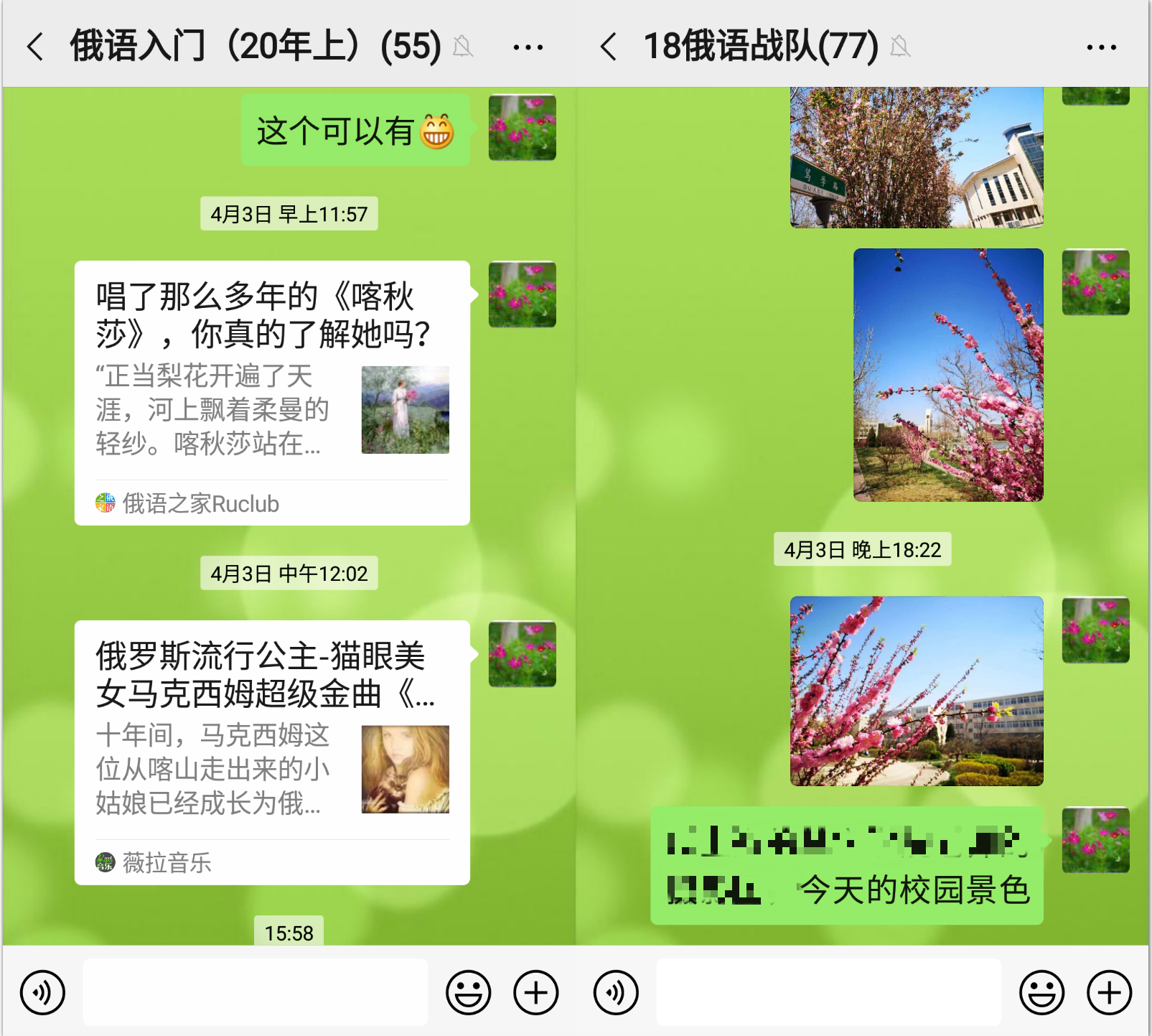Tap sender avatar beside 这个可以有 message

tap(522, 128)
